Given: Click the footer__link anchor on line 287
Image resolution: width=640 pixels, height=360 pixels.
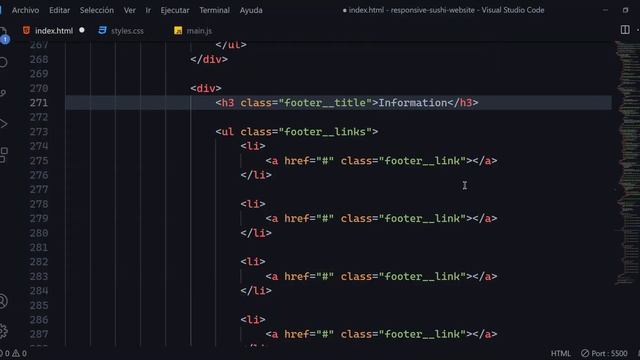Looking at the screenshot, I should coord(381,334).
